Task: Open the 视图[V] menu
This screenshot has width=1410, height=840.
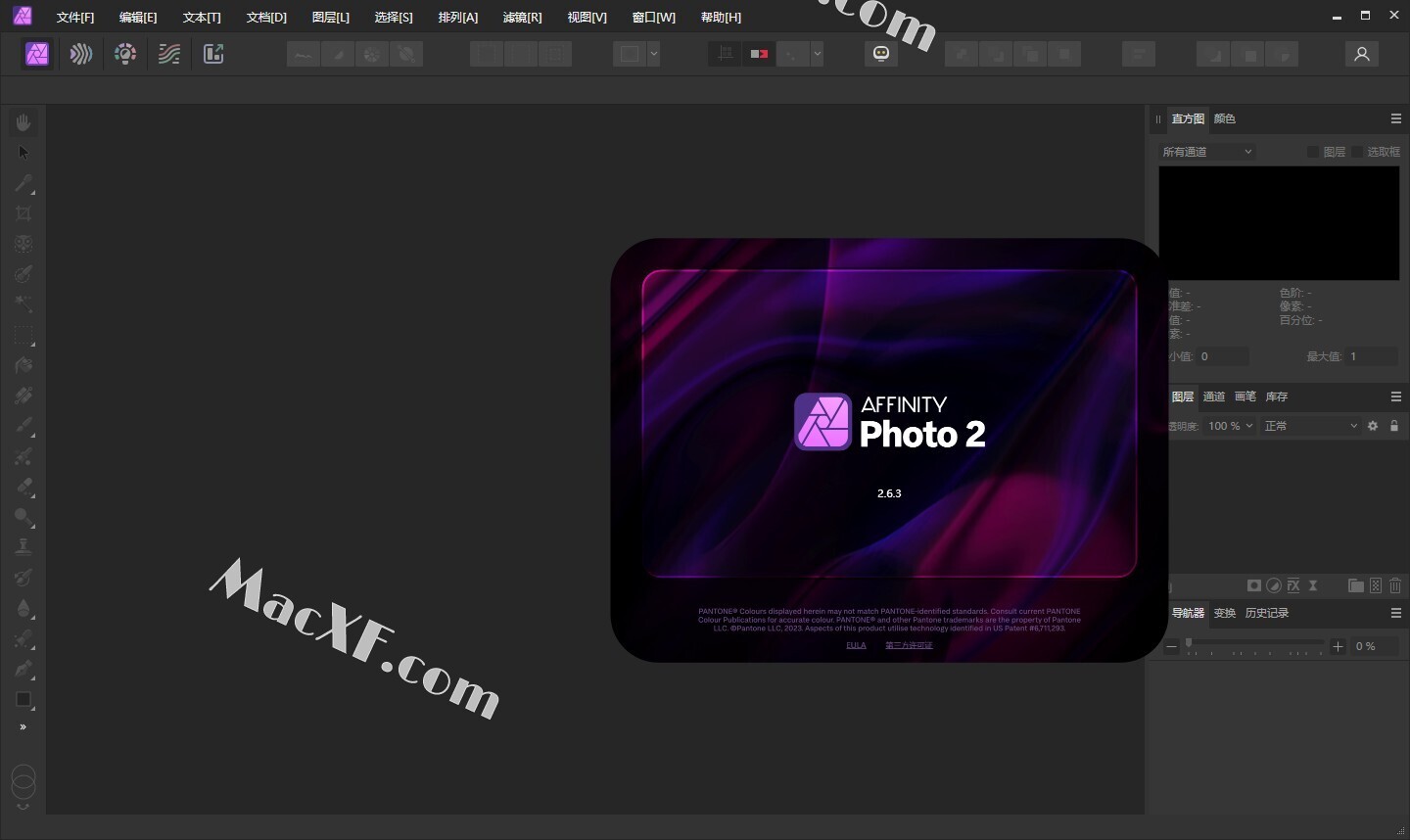Action: (x=587, y=18)
